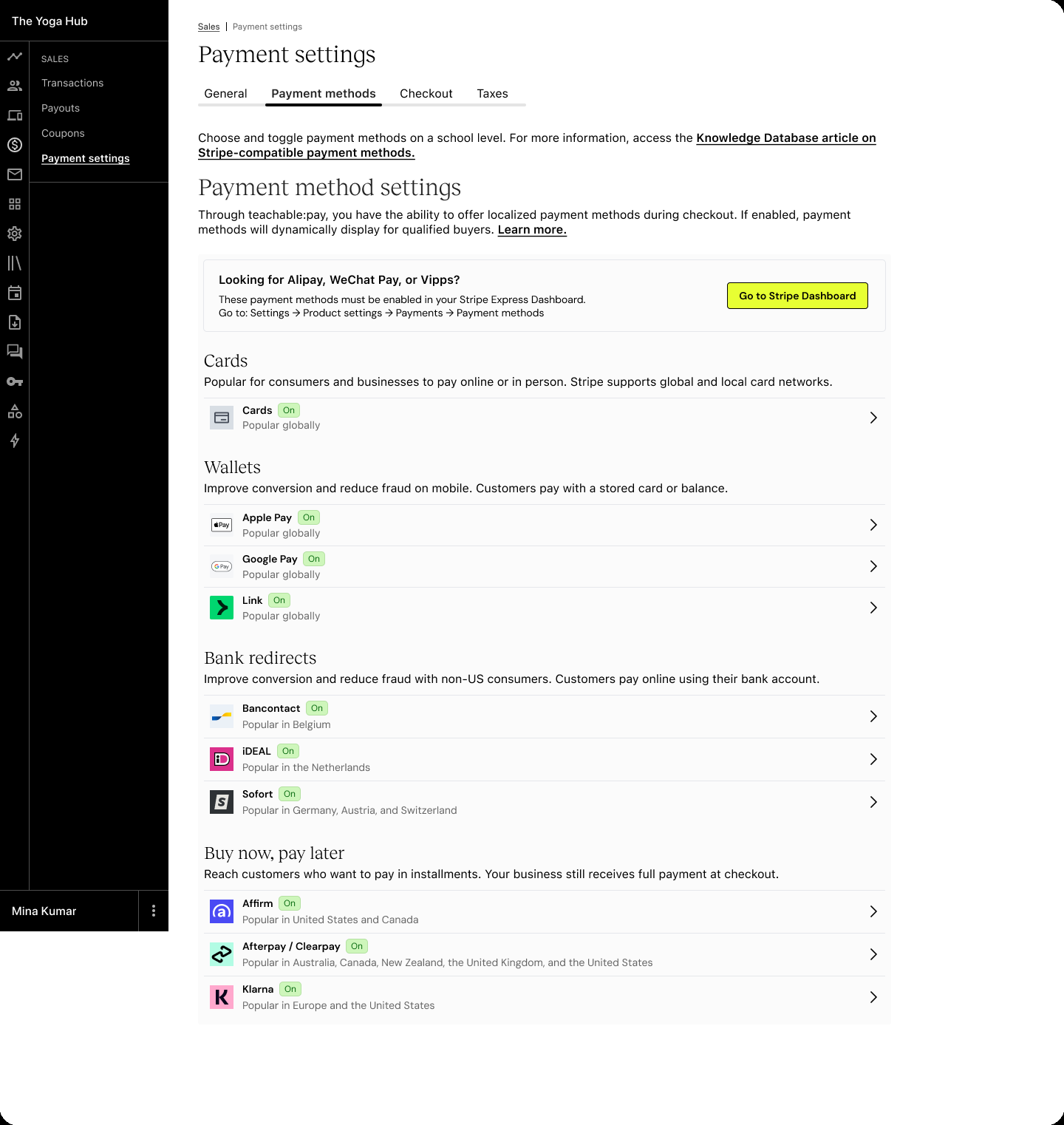Expand the Link row chevron

click(x=873, y=608)
